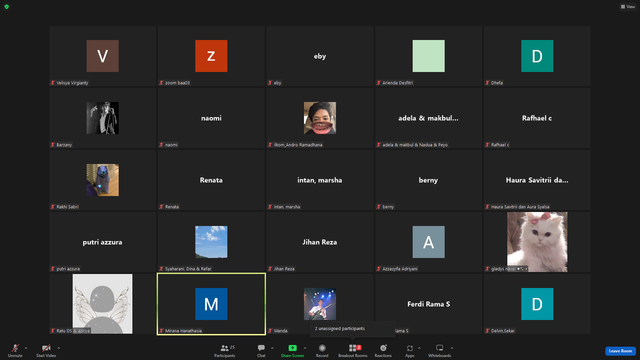Click the 'Jihan Reza' tile name
640x360 pixels.
(320, 242)
